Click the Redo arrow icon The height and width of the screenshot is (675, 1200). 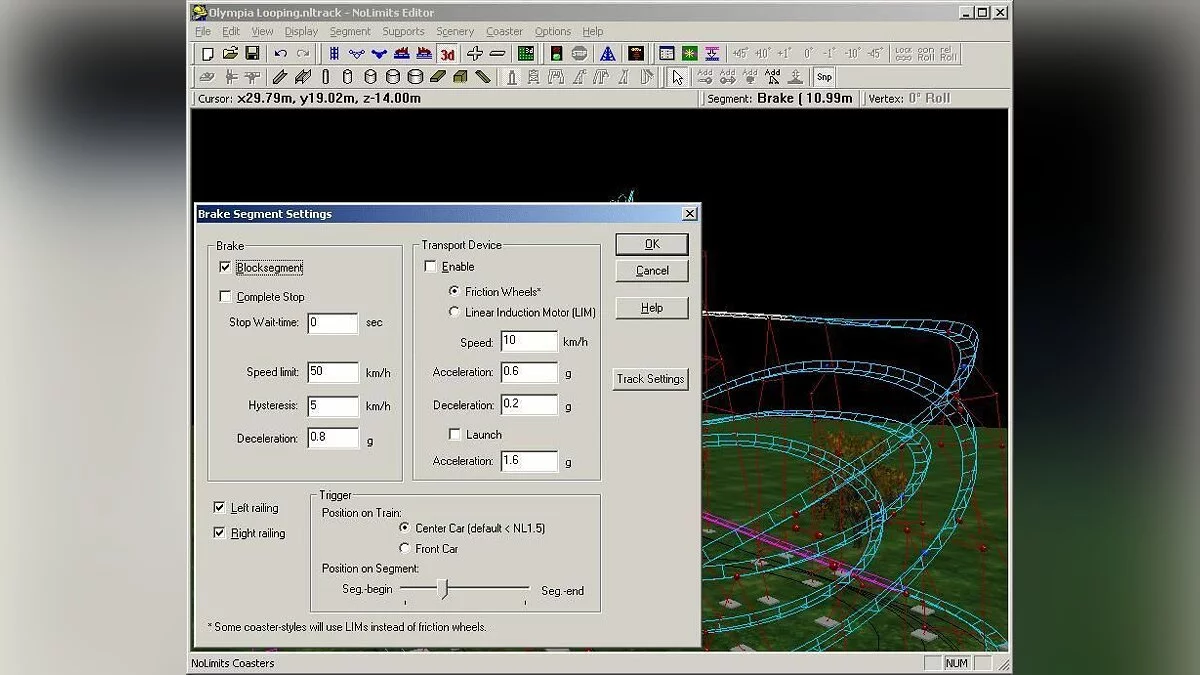302,53
